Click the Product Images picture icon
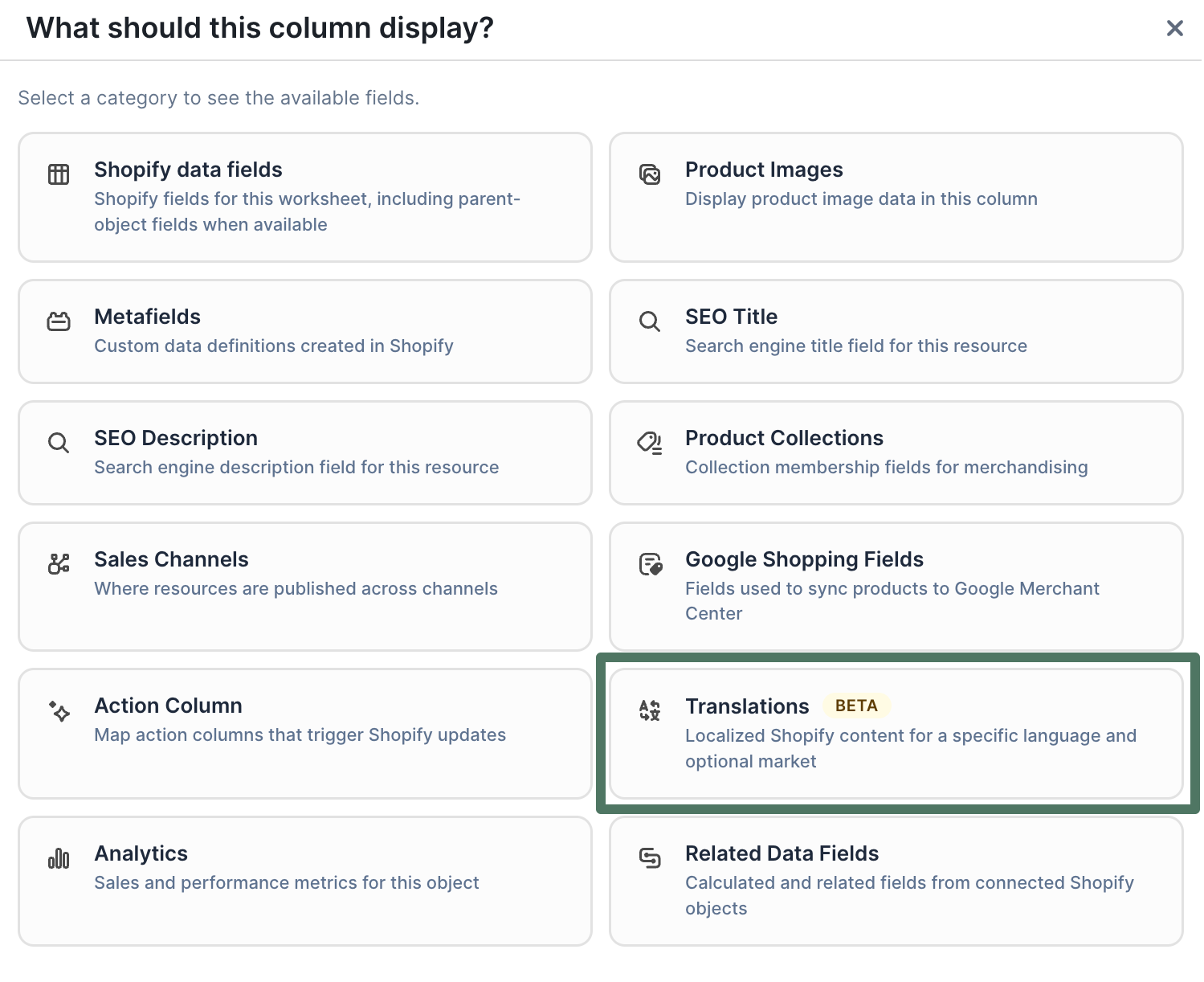1204x982 pixels. click(650, 174)
